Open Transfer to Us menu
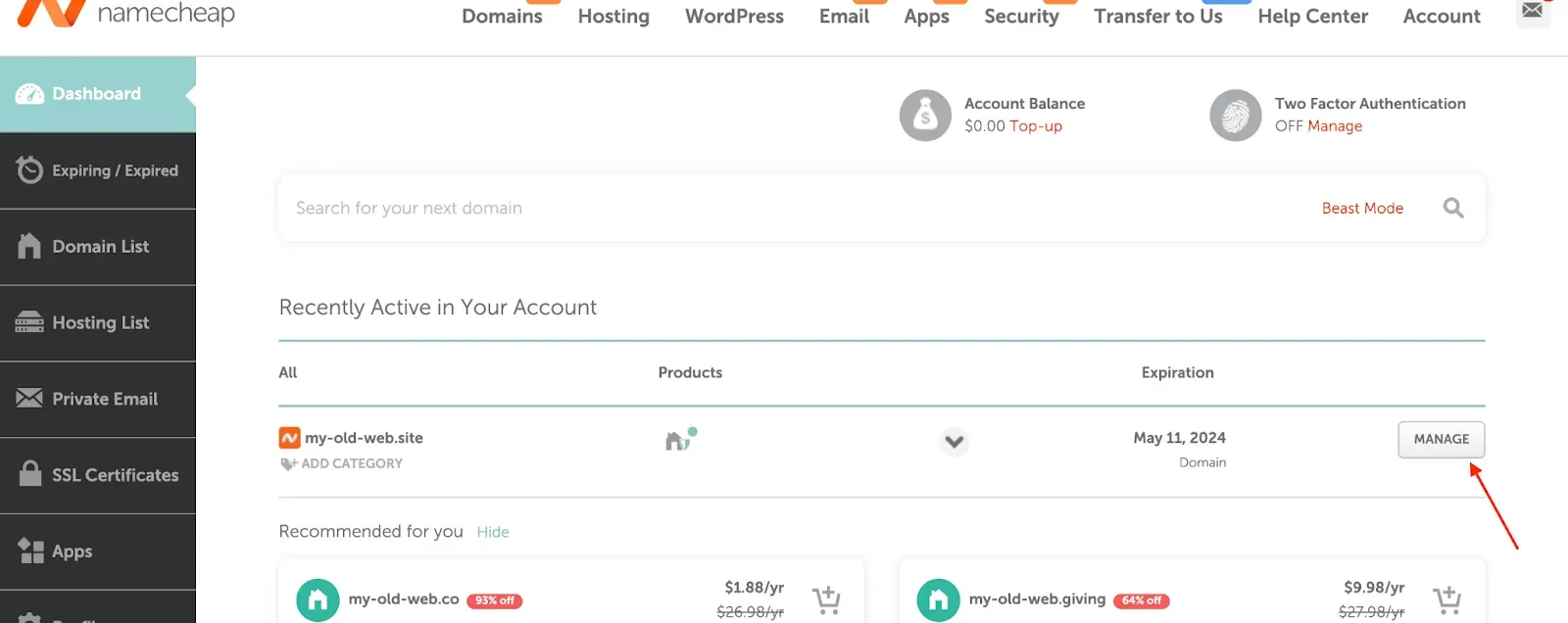 pyautogui.click(x=1158, y=16)
